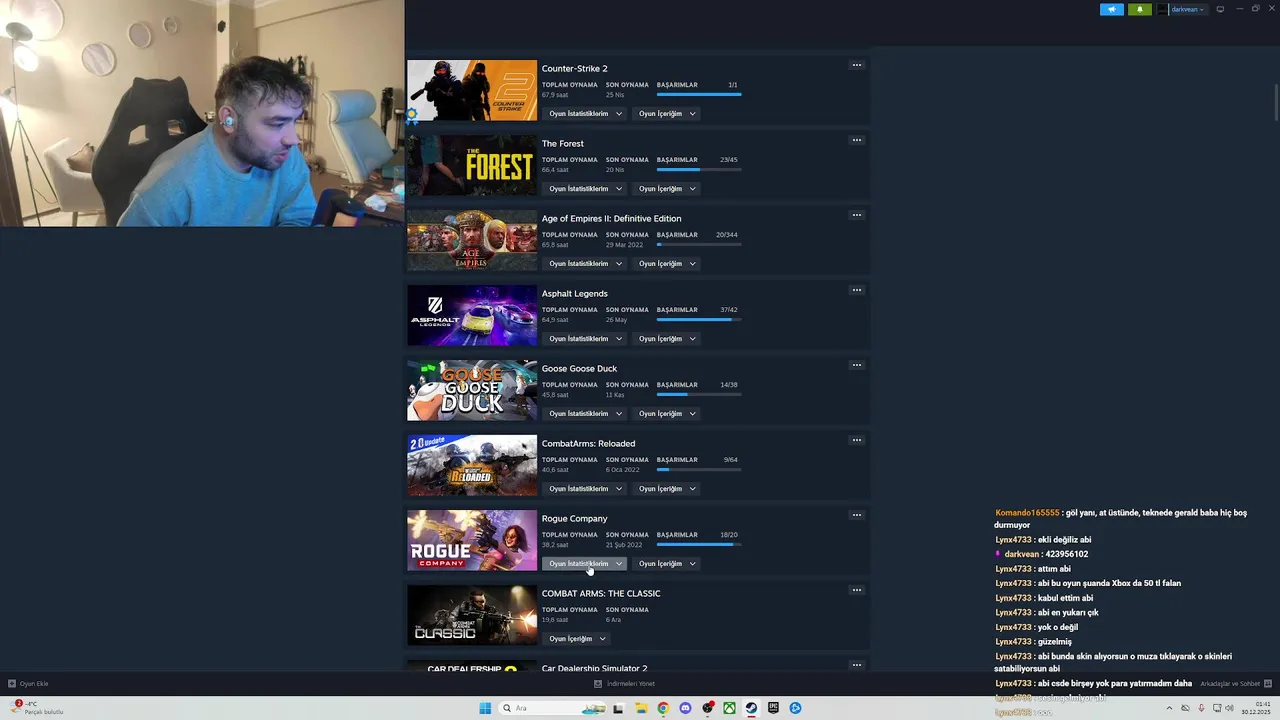Expand Oyun İstatistiklerim for CombatArms: Reloaded
This screenshot has width=1280, height=720.
point(585,489)
